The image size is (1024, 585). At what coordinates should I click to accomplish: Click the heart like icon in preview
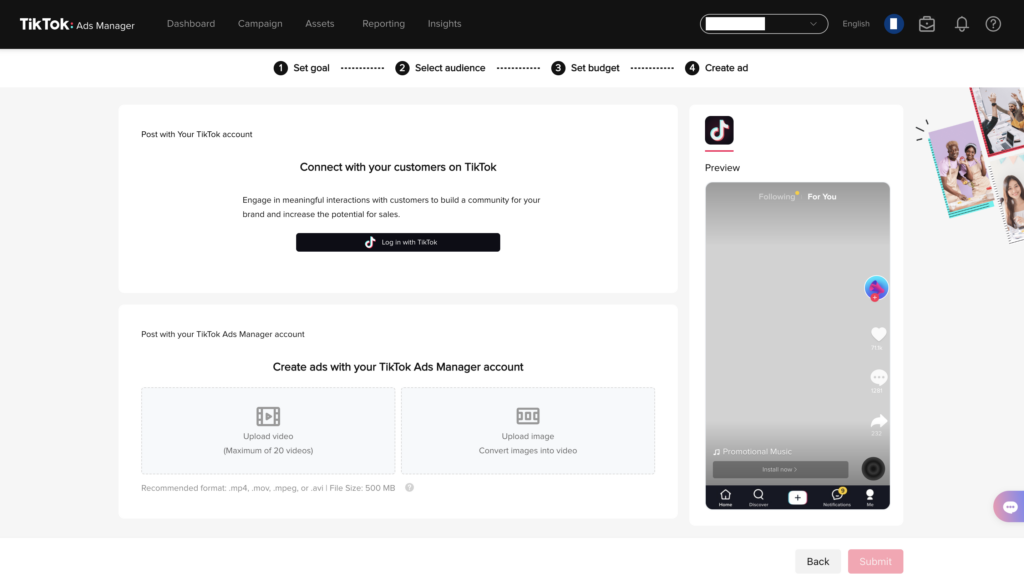[878, 334]
